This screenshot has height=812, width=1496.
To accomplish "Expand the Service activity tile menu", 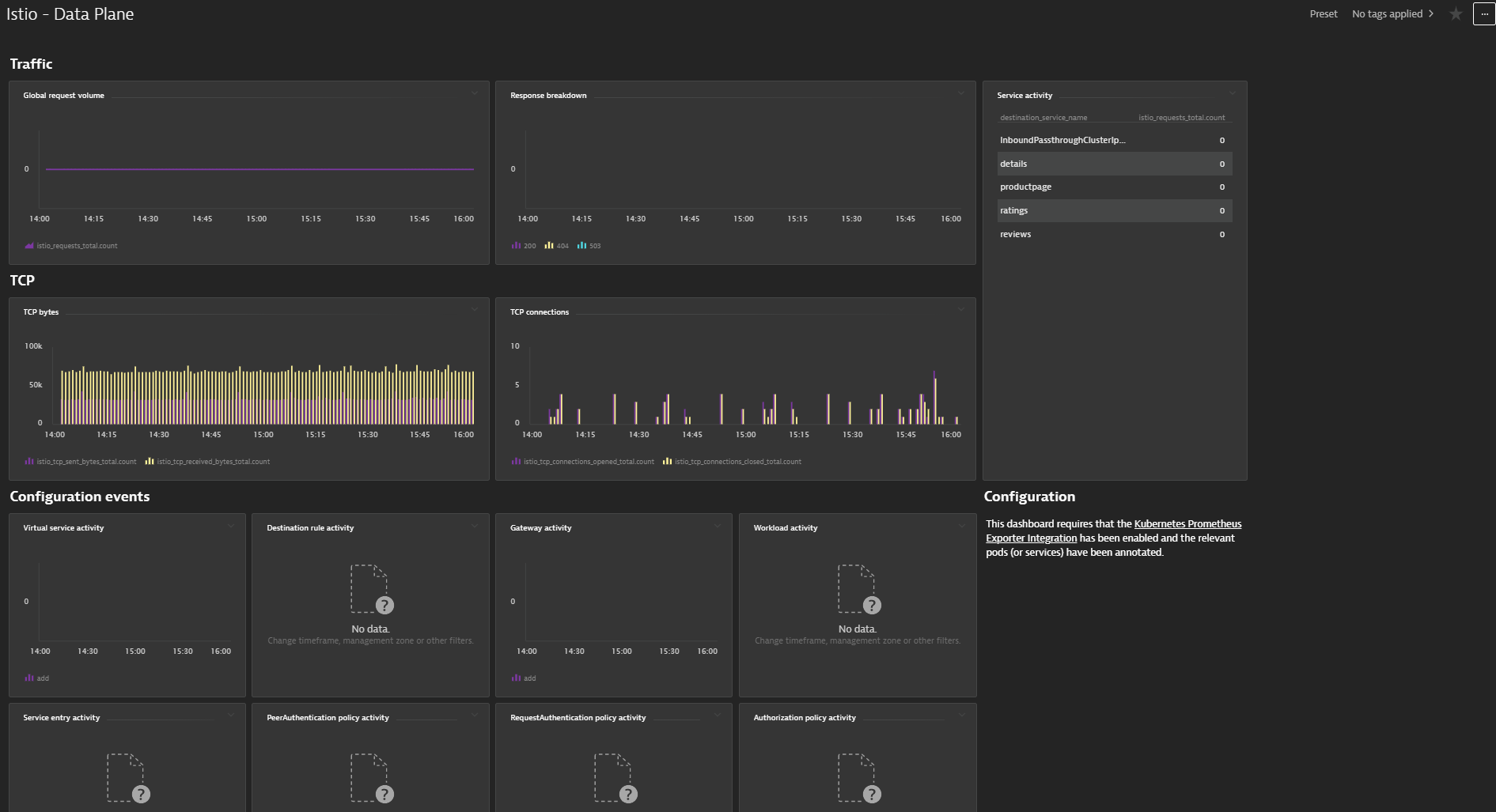I will coord(1232,93).
